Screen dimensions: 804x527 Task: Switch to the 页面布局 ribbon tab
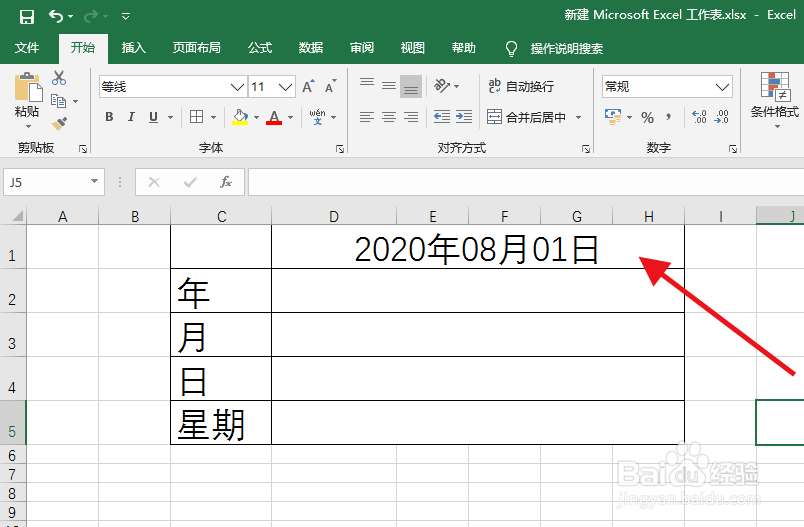pyautogui.click(x=196, y=48)
